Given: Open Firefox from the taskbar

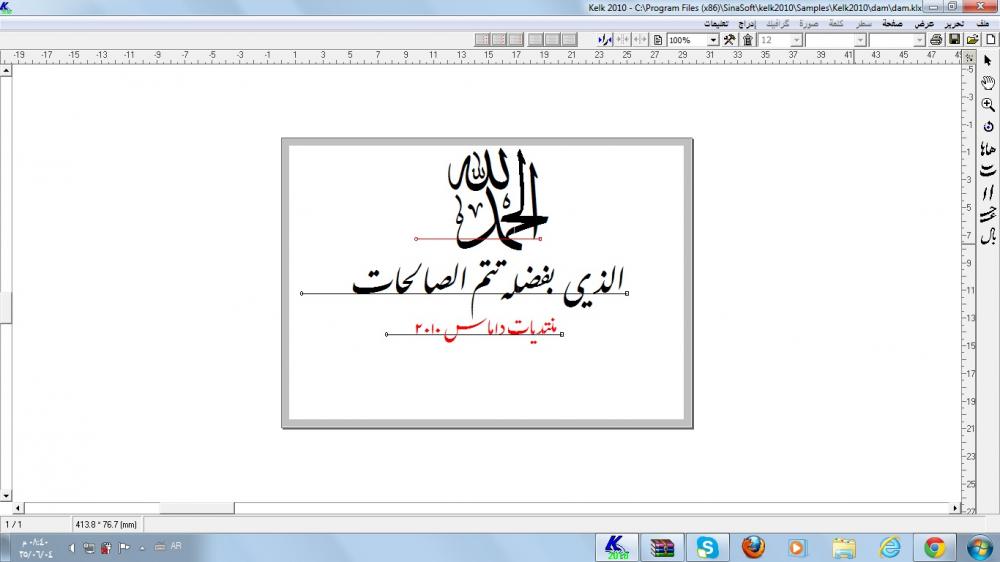Looking at the screenshot, I should pos(754,547).
